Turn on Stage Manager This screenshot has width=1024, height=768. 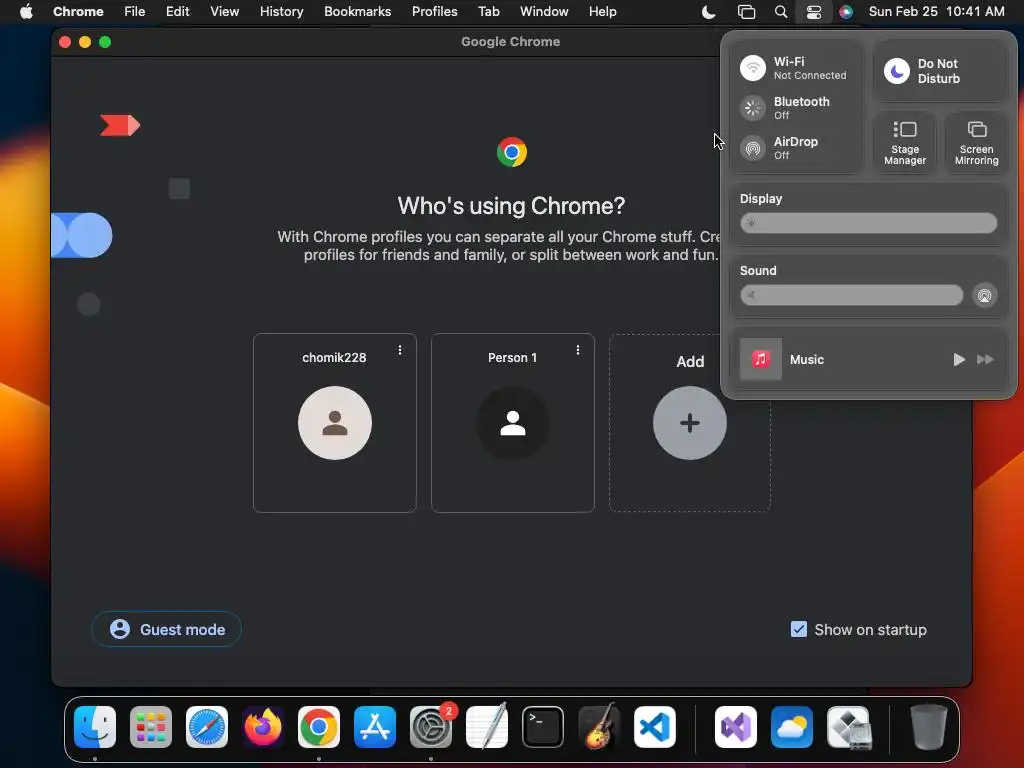click(x=904, y=142)
